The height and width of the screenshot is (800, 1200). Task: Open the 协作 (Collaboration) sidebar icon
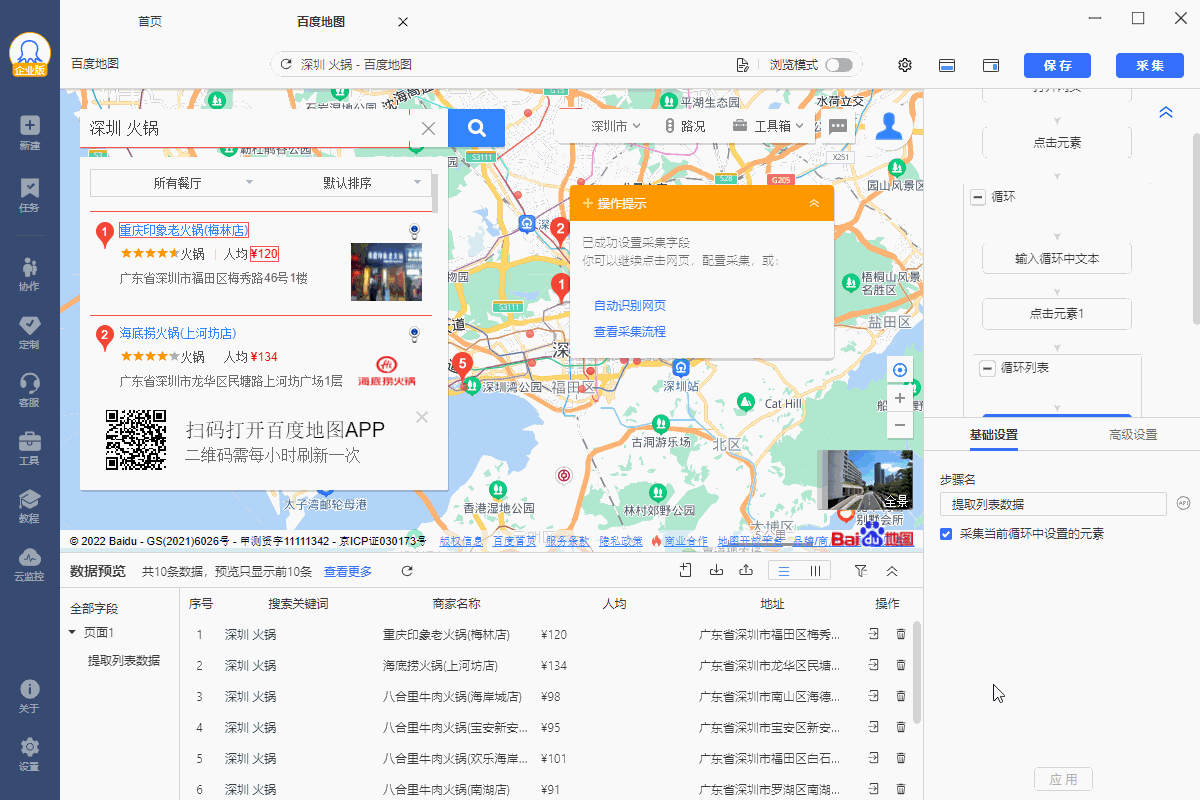pos(29,274)
